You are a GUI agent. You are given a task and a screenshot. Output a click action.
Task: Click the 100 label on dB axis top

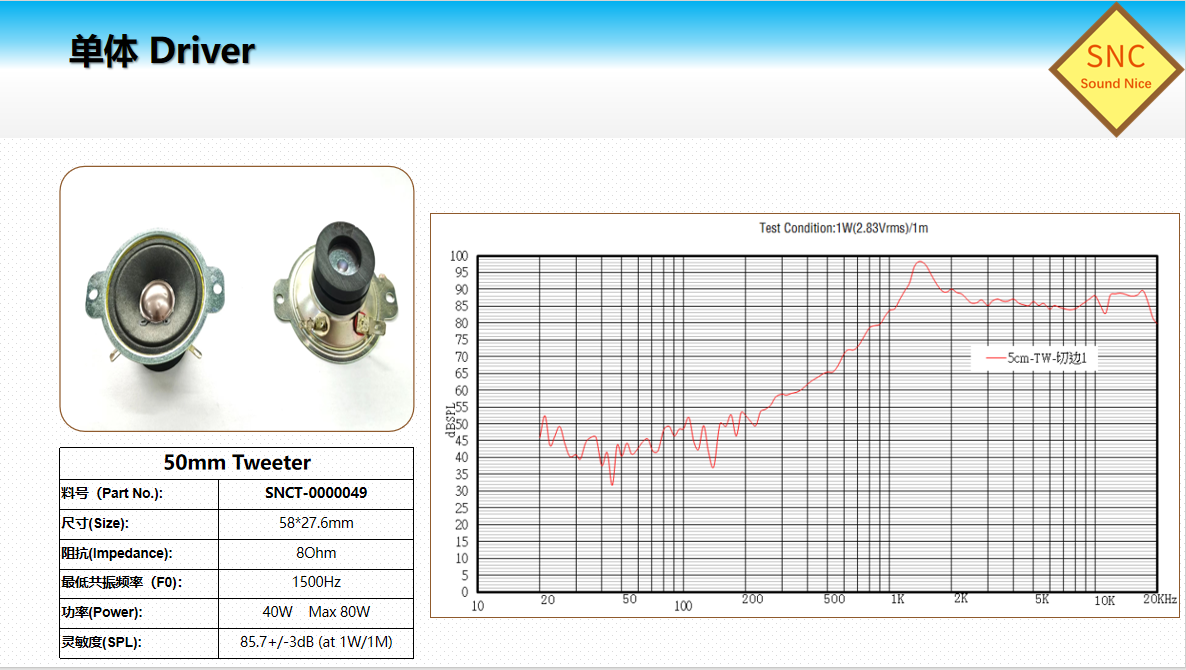click(x=458, y=256)
